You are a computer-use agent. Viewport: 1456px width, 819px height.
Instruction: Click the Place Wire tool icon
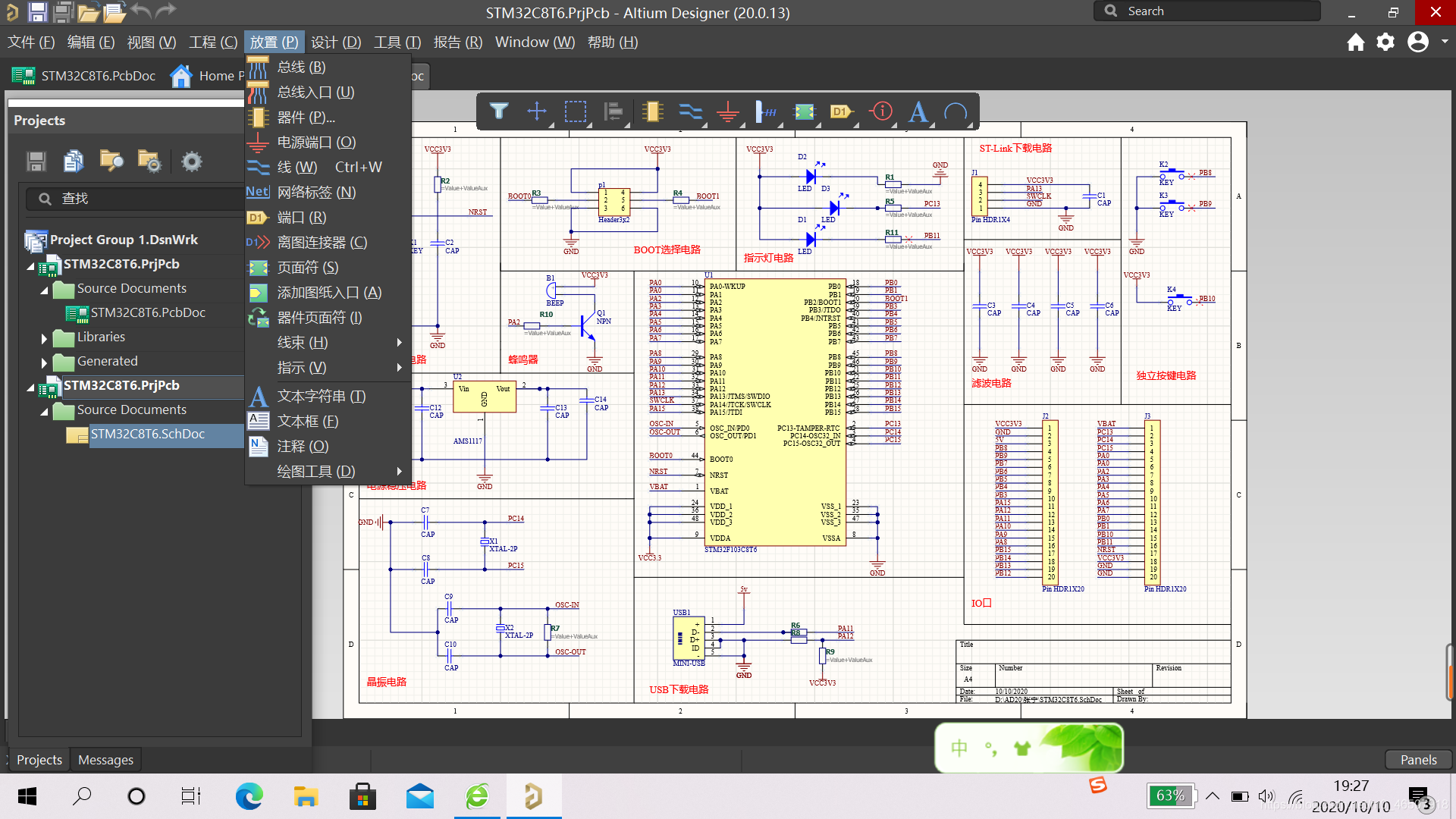point(690,111)
